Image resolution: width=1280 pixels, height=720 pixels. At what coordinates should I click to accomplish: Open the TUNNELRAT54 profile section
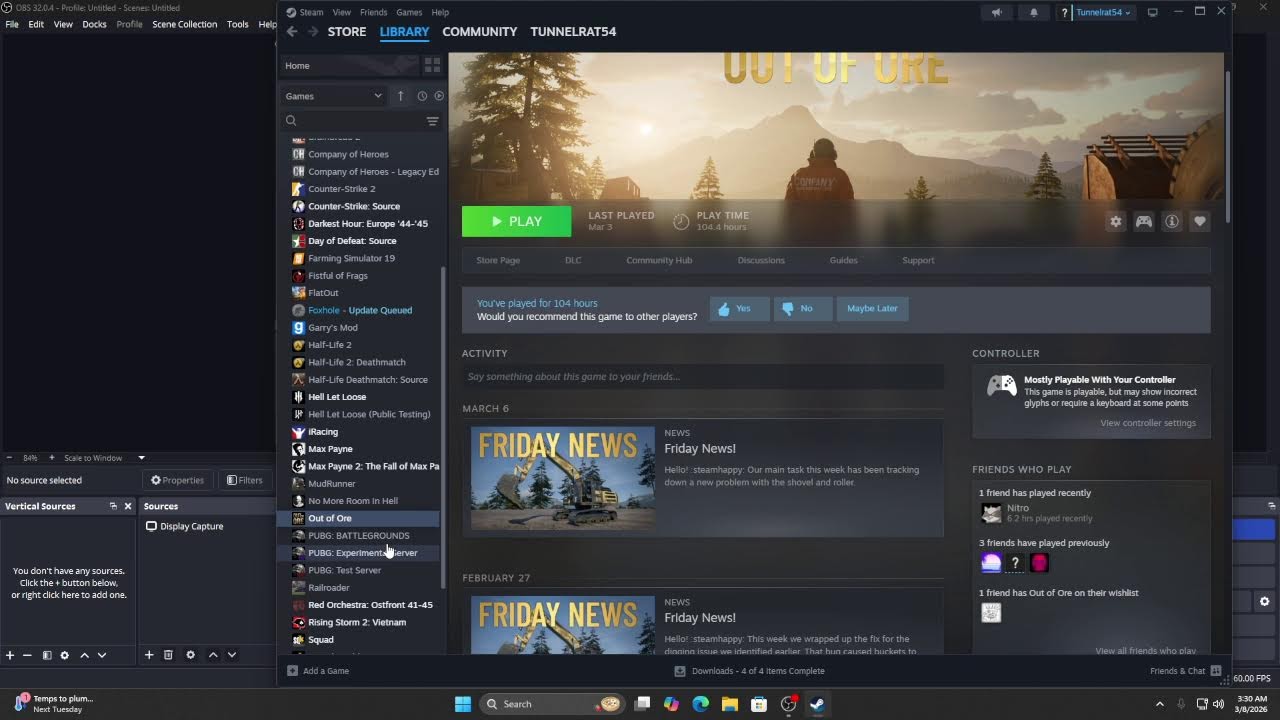[x=573, y=31]
